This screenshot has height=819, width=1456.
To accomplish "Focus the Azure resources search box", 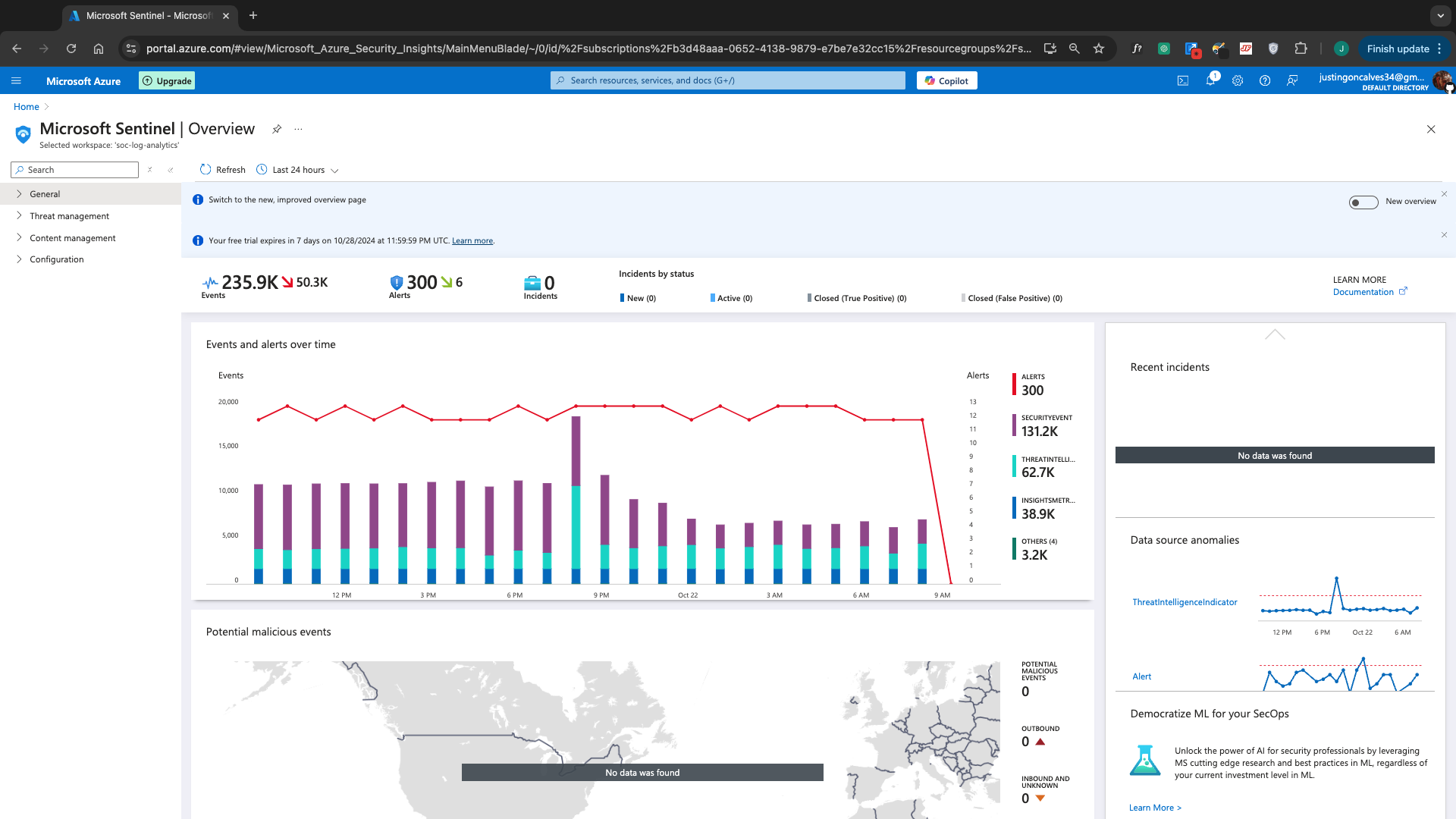I will point(728,80).
